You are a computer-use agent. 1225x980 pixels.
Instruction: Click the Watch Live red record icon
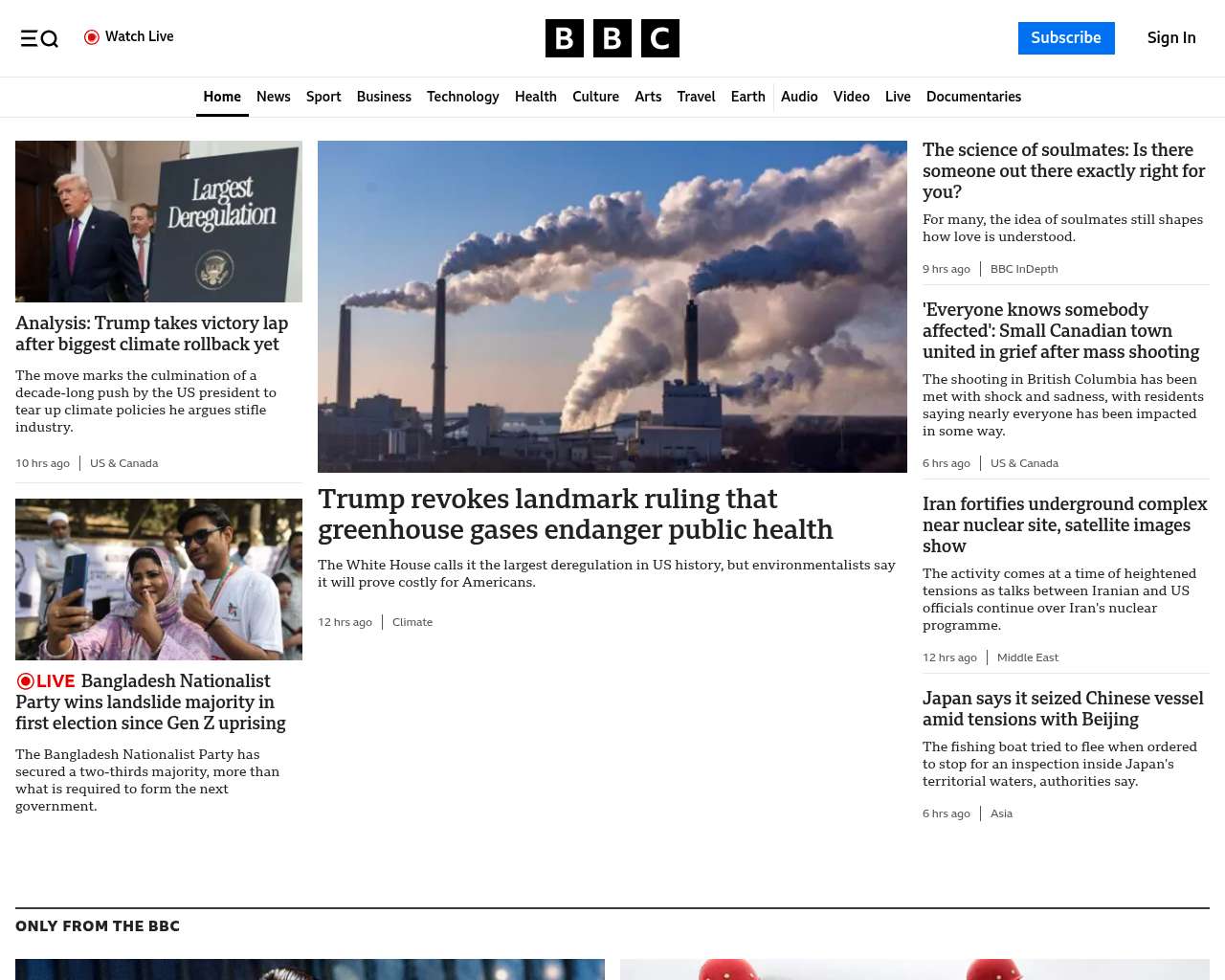[92, 37]
